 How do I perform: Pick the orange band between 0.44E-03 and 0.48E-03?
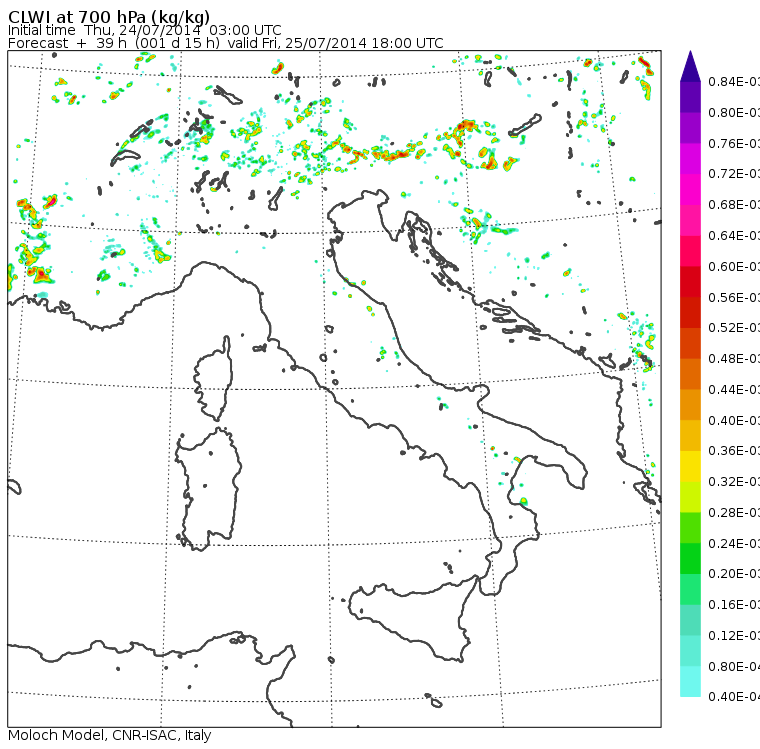coord(690,374)
